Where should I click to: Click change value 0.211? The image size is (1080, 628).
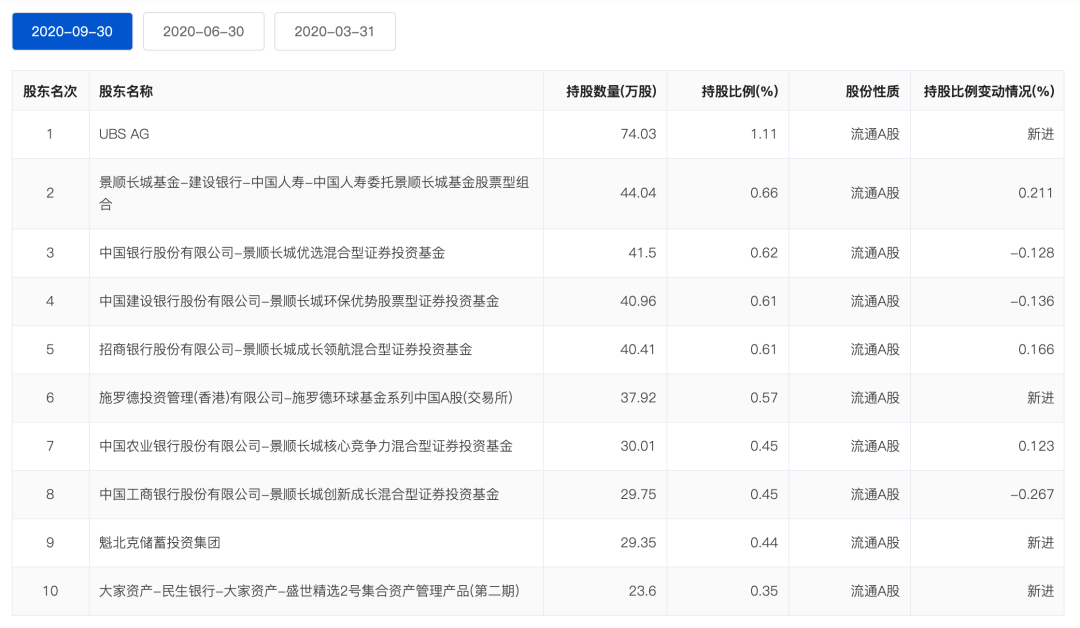click(1036, 193)
